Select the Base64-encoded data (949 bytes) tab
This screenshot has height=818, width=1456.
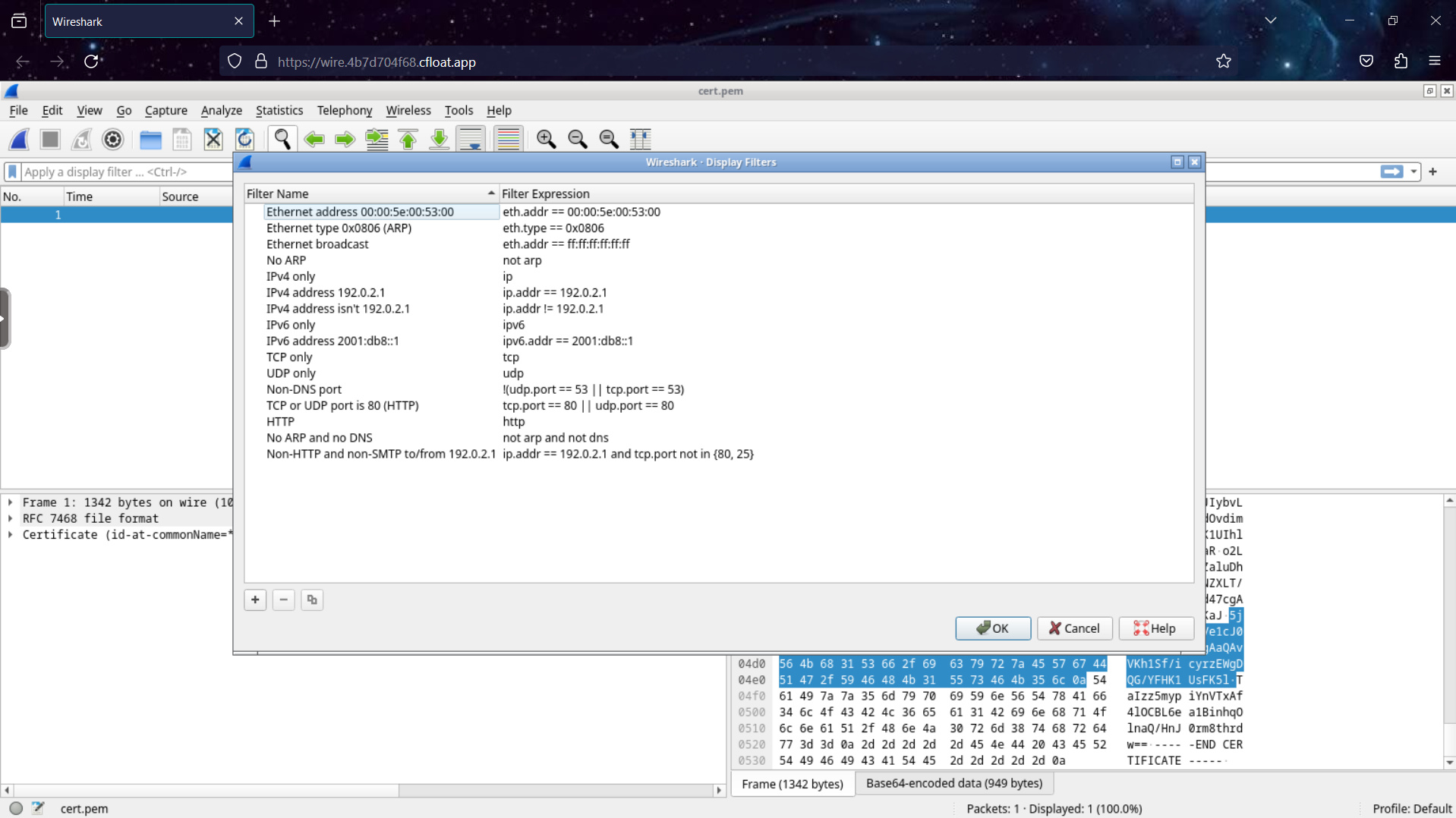point(954,783)
